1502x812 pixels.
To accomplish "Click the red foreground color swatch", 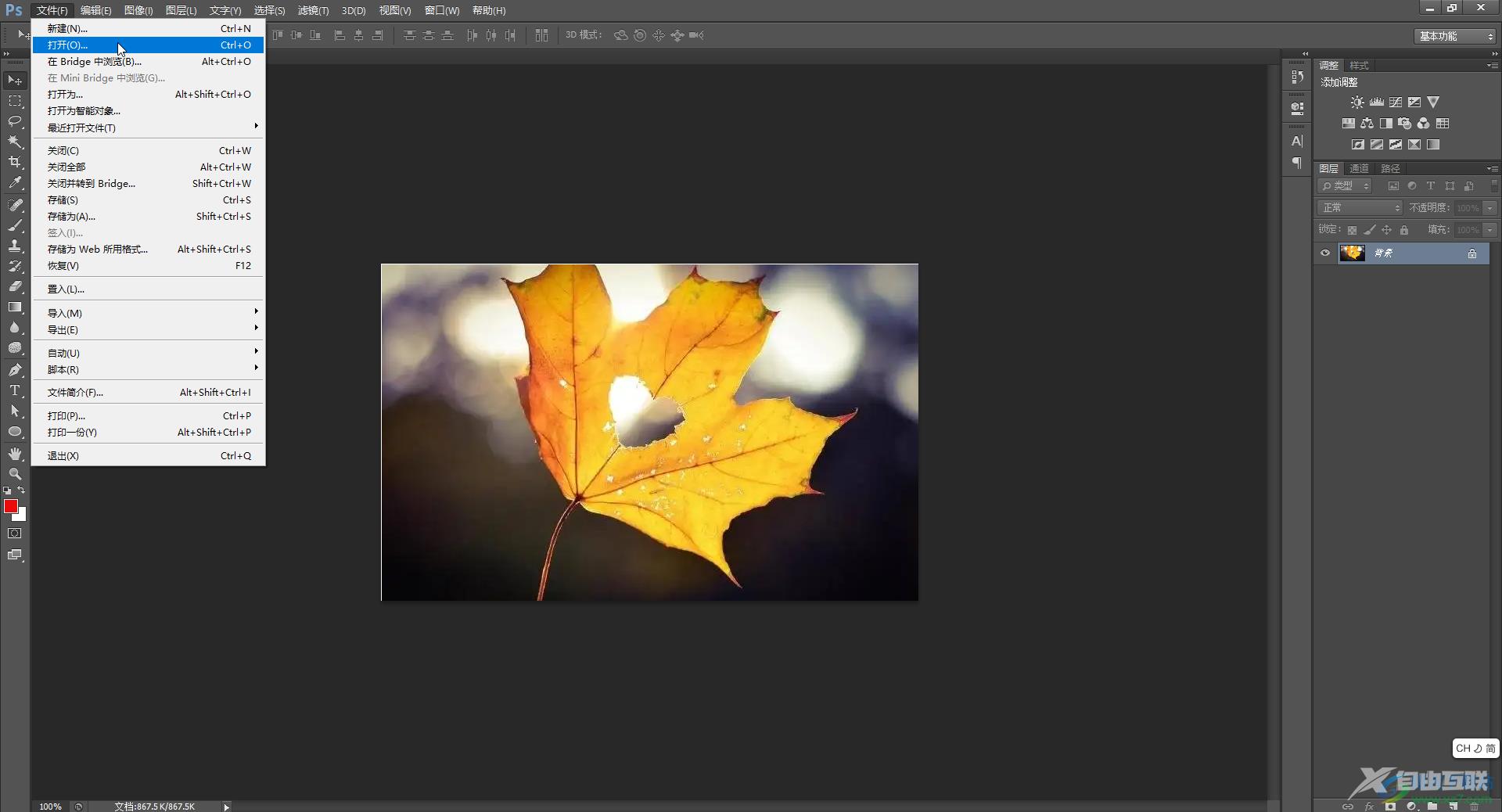I will 10,505.
